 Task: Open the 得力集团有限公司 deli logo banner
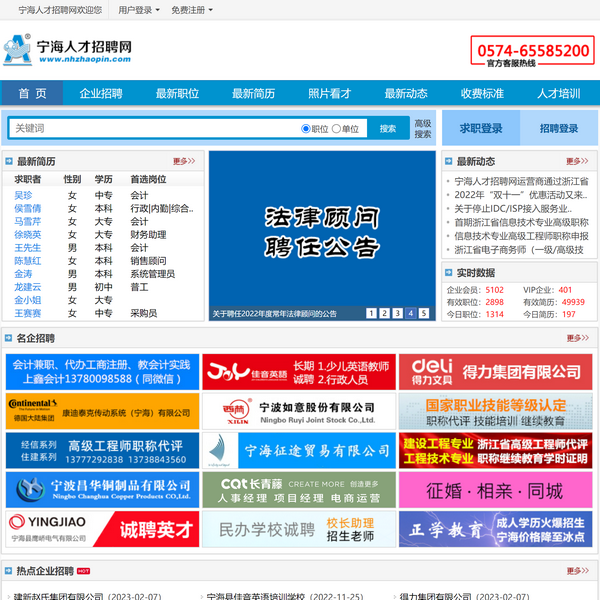click(x=496, y=371)
